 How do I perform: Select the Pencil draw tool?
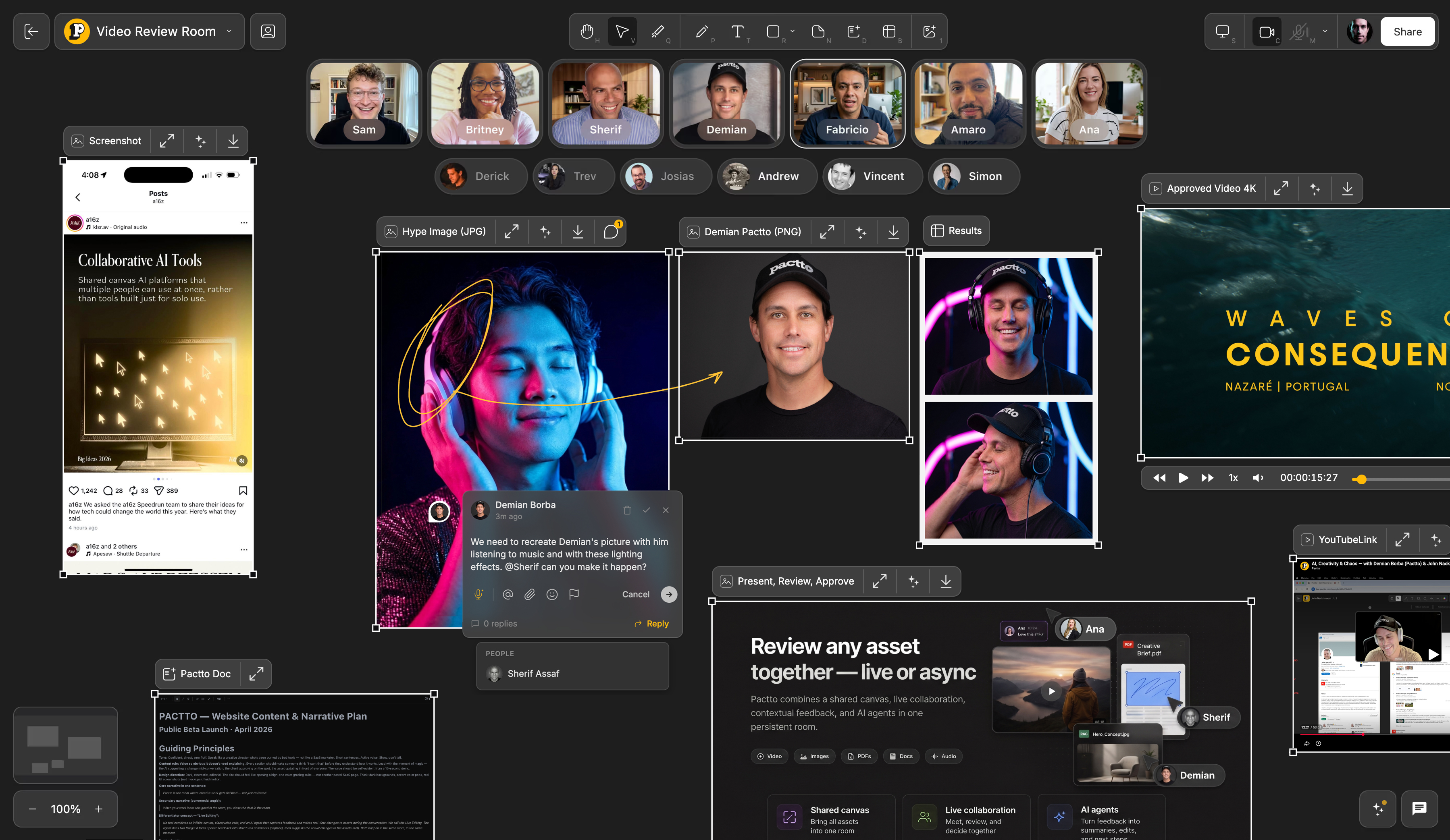[701, 31]
